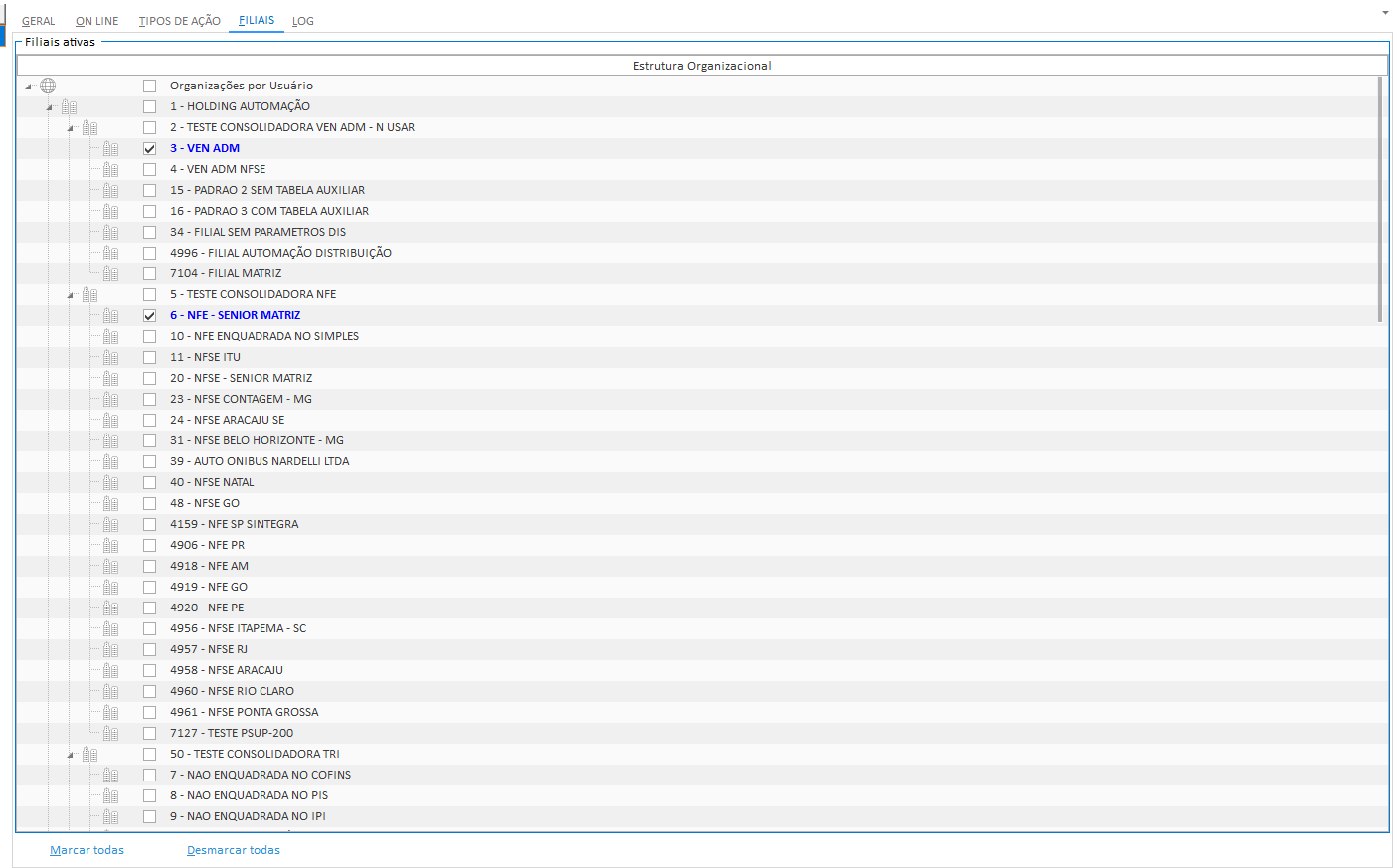The image size is (1394, 868).
Task: Collapse the 1 - HOLDING AUTOMAÇÃO node
Action: tap(50, 107)
